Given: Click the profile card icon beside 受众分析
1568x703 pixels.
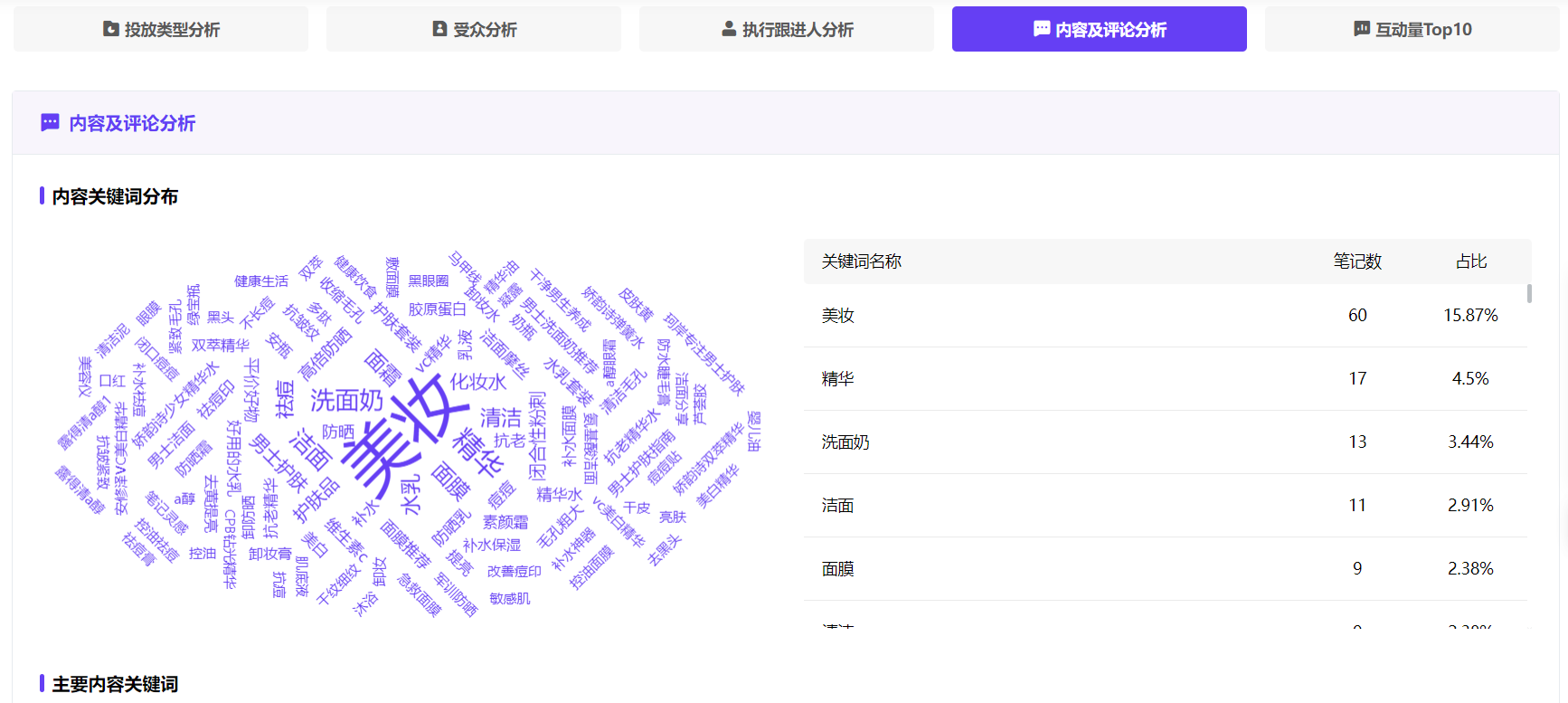Looking at the screenshot, I should pos(439,29).
